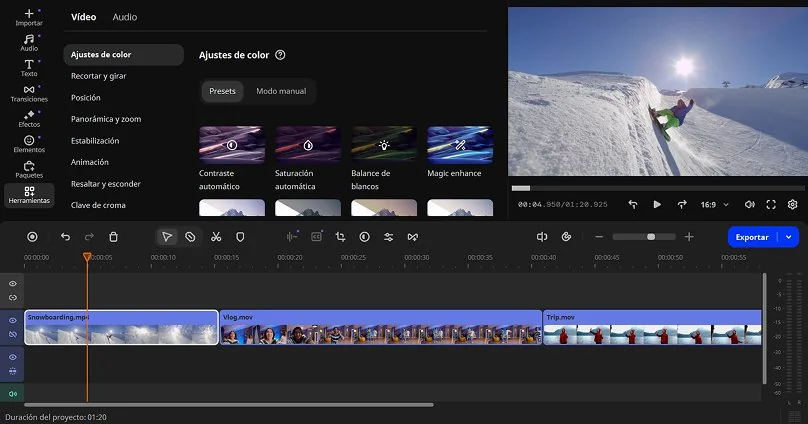
Task: Hide the Snowboarding video track with eye icon
Action: tap(13, 320)
